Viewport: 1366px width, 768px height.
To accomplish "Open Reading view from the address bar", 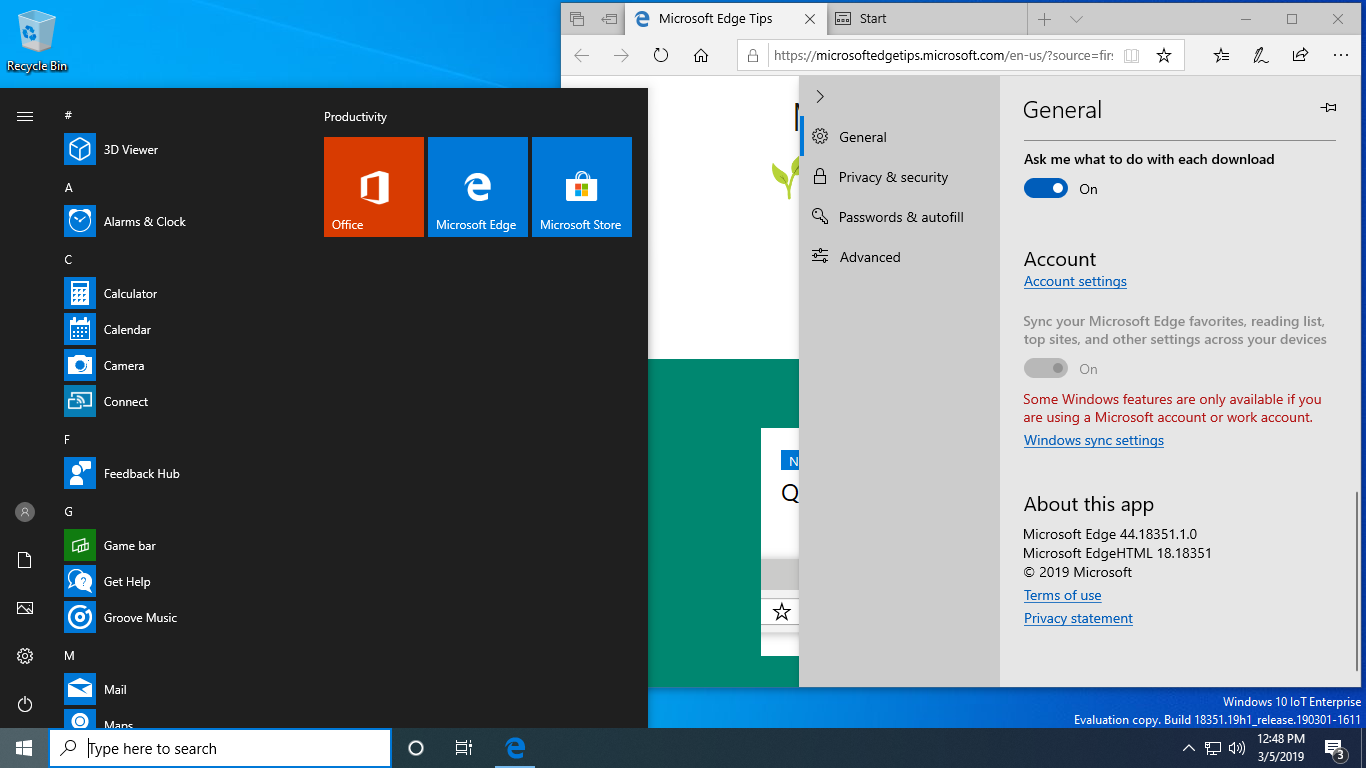I will [1131, 56].
